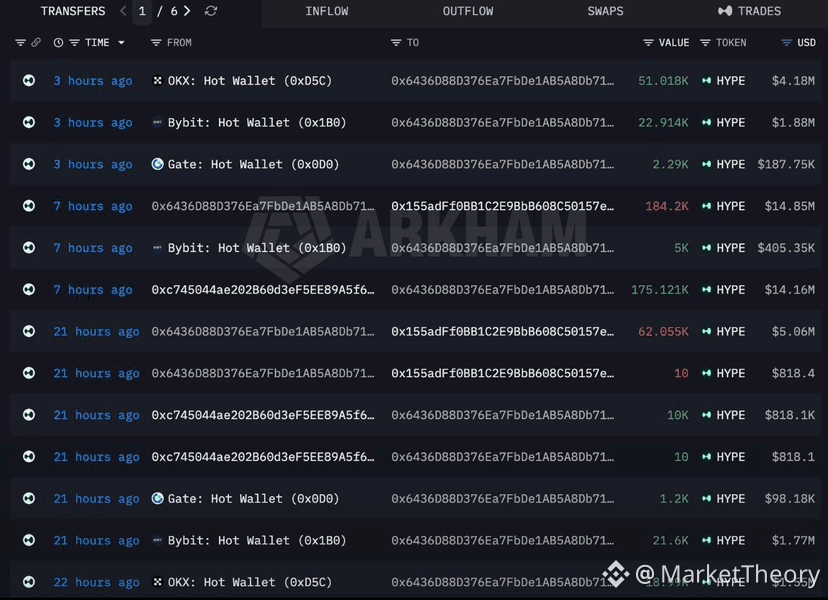
Task: Click the 62.055K value
Action: pos(663,331)
